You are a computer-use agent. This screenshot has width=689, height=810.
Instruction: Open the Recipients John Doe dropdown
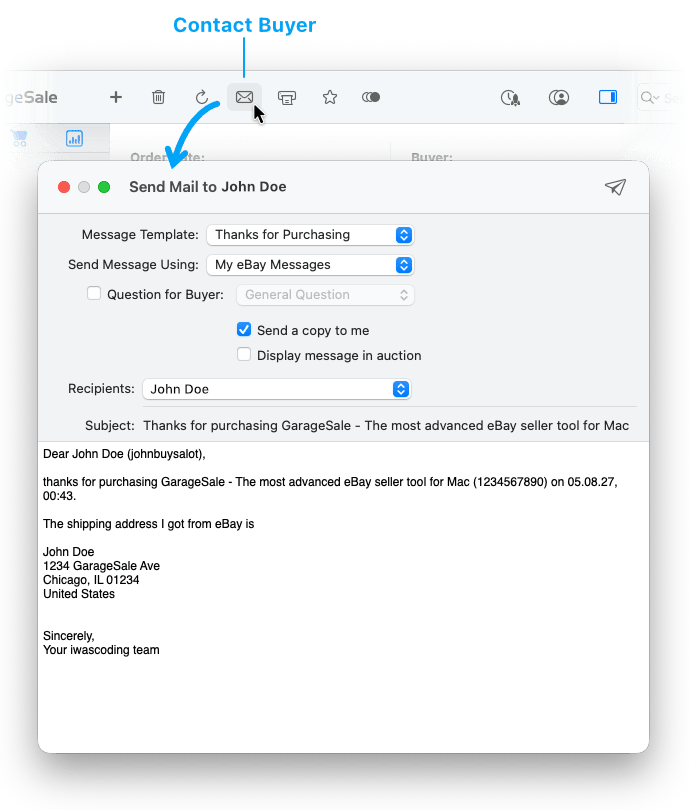click(x=276, y=389)
